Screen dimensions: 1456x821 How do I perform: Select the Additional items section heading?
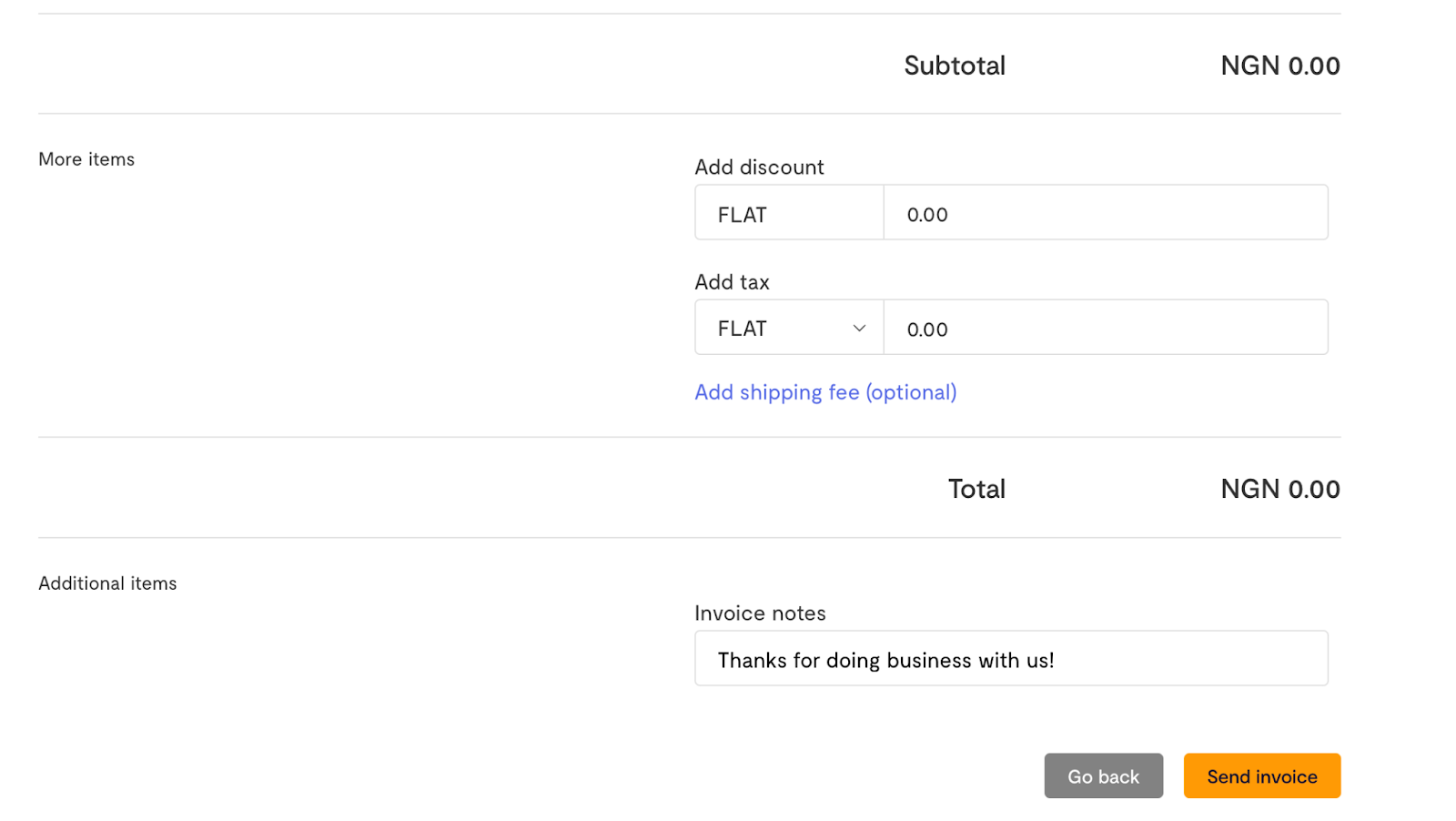point(107,583)
